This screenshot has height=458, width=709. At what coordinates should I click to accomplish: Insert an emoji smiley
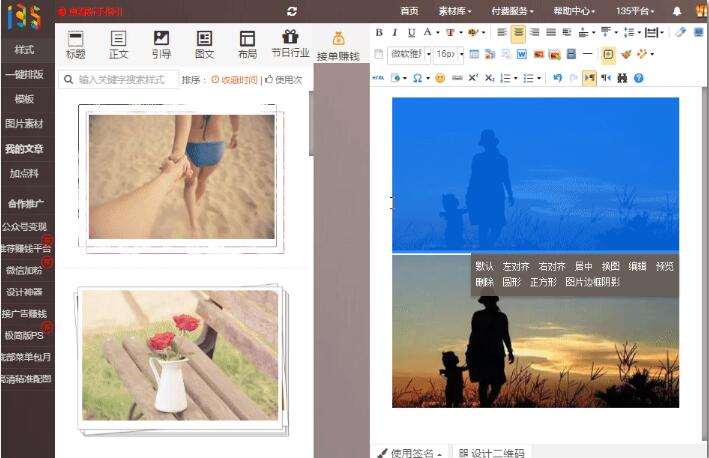coord(440,78)
